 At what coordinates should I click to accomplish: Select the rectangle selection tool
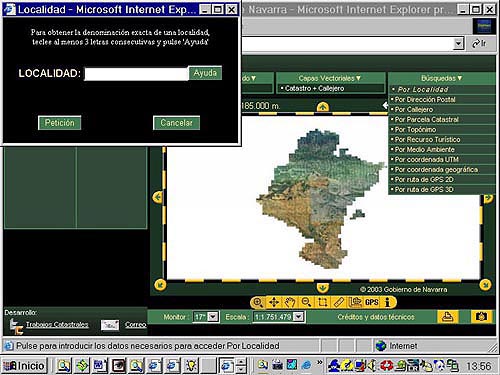[x=322, y=302]
